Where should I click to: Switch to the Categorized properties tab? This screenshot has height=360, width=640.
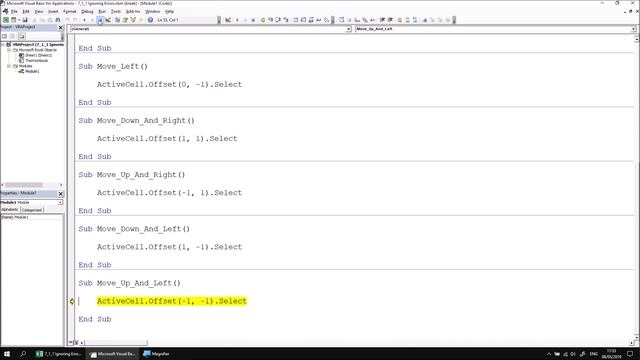coord(32,210)
